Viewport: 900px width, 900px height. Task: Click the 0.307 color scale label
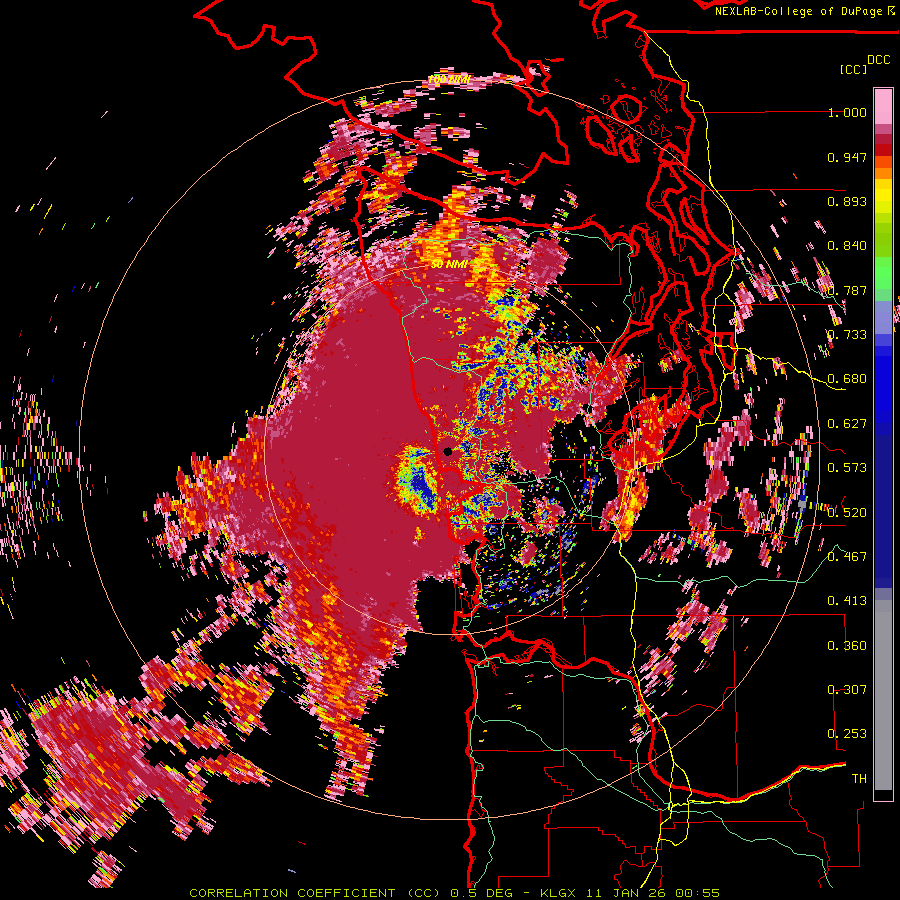(x=847, y=690)
